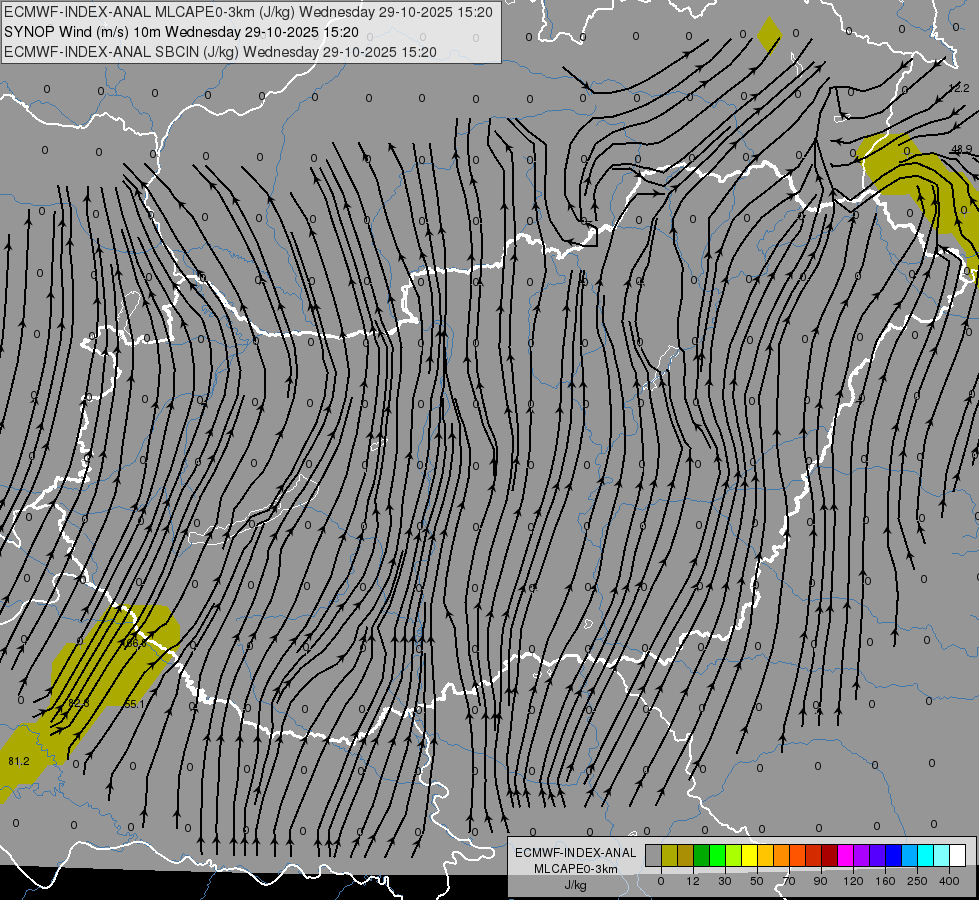
Task: Click the pure blue legend swatch
Action: (x=894, y=855)
